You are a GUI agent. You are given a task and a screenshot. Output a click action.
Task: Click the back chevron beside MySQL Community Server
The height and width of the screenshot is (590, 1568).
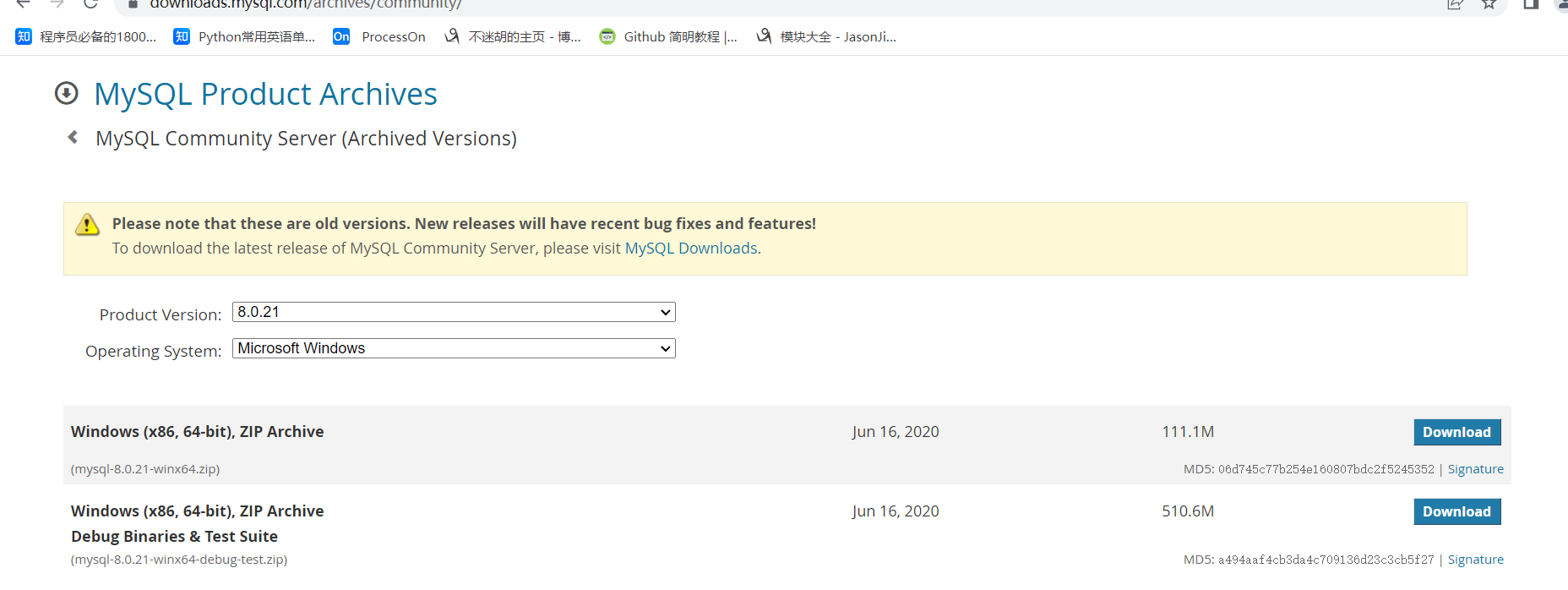coord(73,137)
